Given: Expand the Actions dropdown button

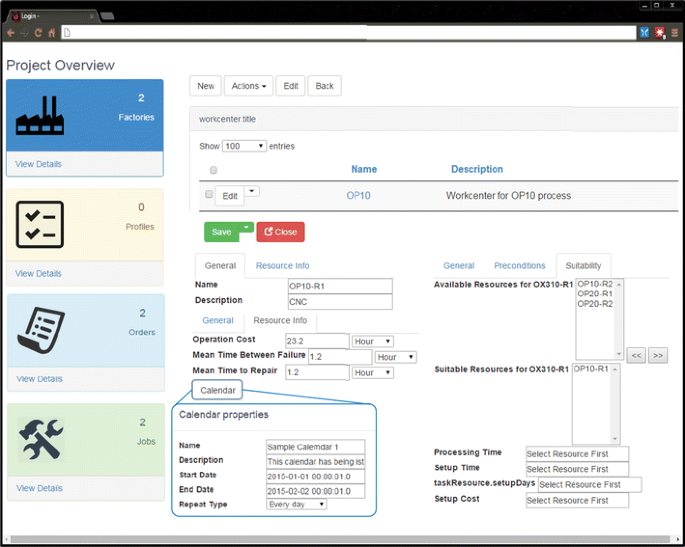Looking at the screenshot, I should (247, 86).
